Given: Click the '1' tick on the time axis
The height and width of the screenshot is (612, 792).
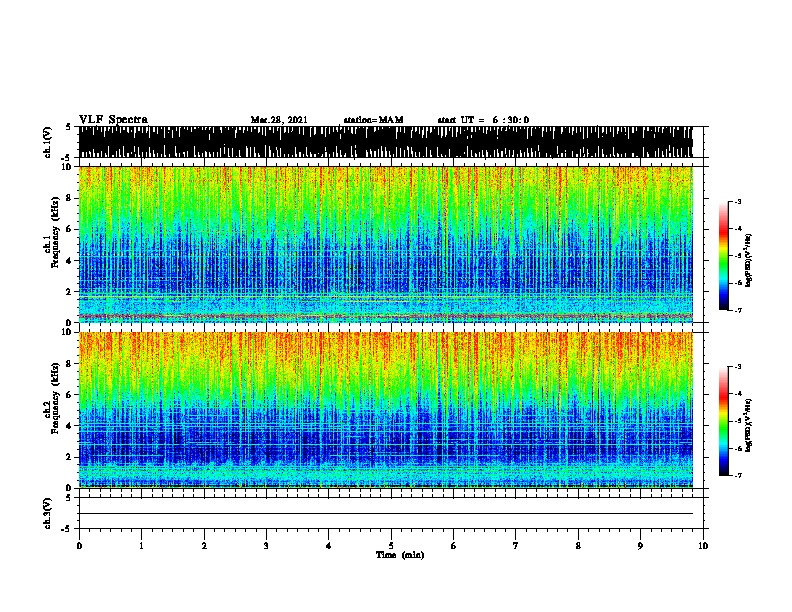Looking at the screenshot, I should [x=141, y=546].
